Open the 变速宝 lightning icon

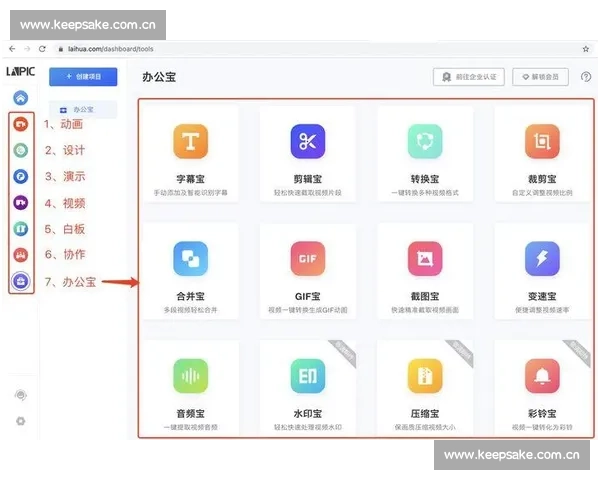[x=542, y=259]
